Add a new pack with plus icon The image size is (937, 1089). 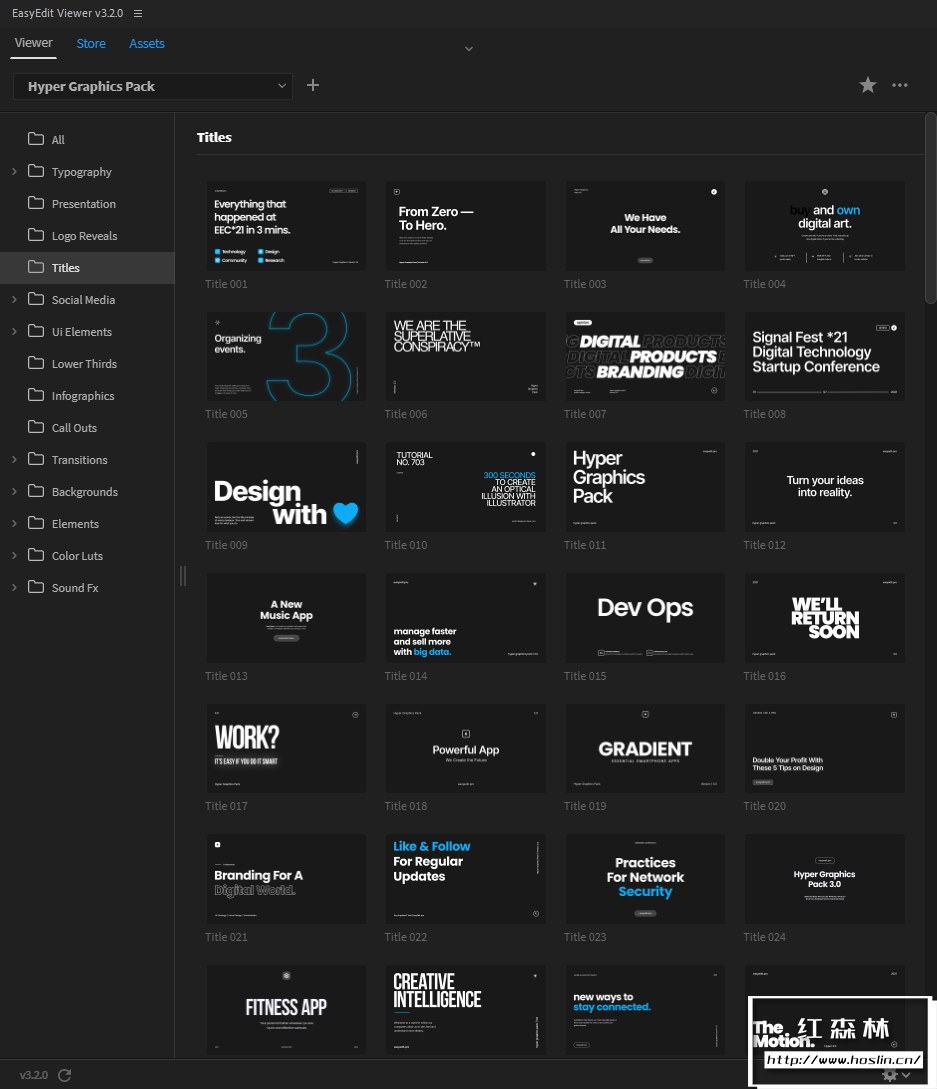pos(313,85)
